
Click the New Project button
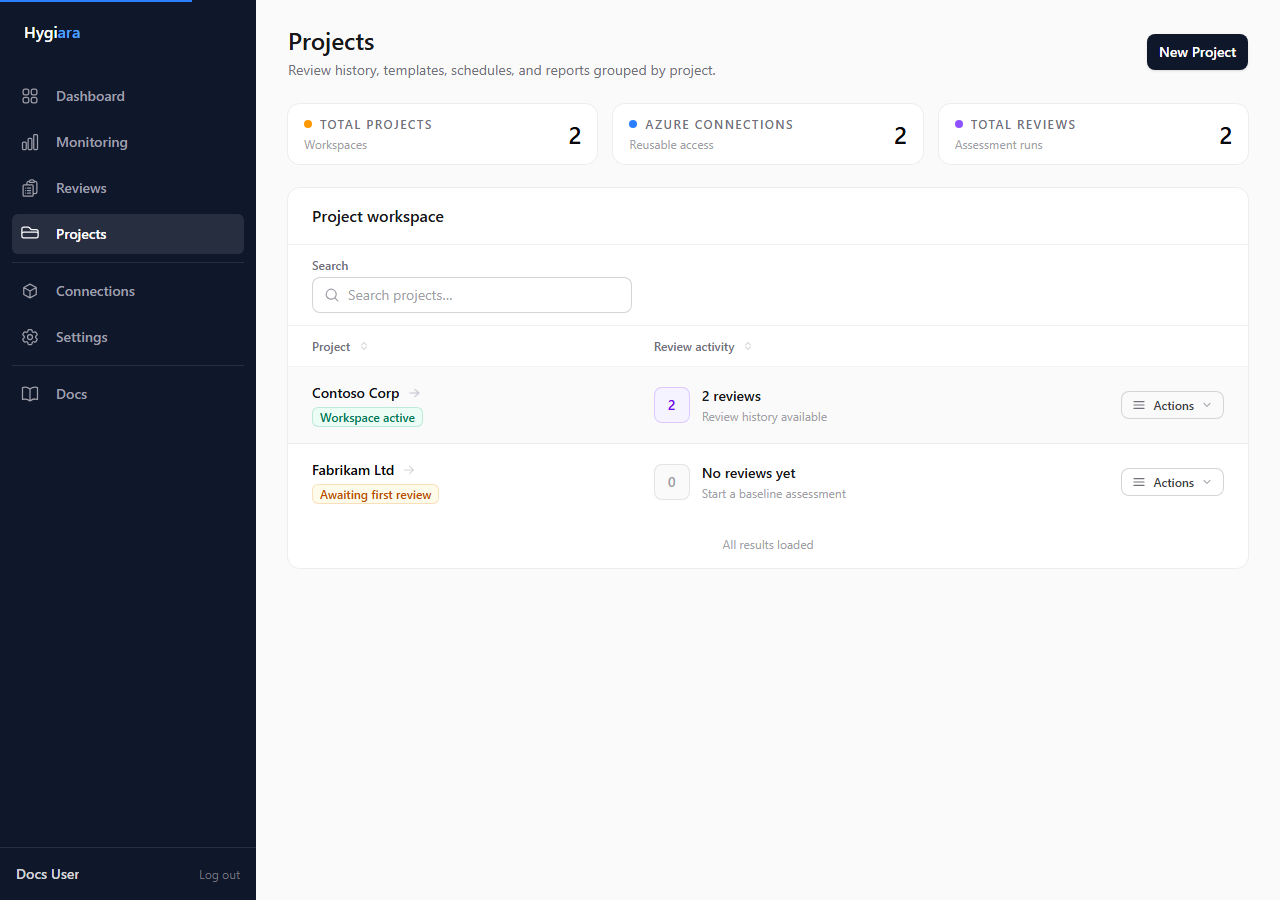pyautogui.click(x=1197, y=52)
